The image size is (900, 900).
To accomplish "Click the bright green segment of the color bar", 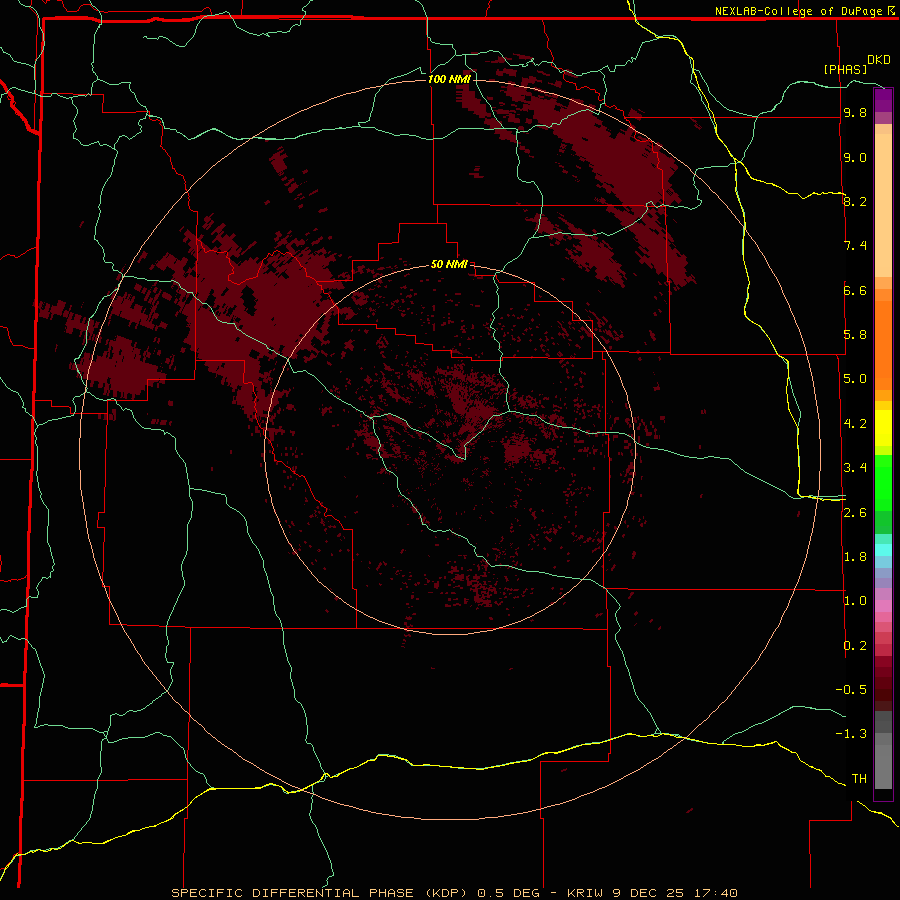I will [883, 482].
